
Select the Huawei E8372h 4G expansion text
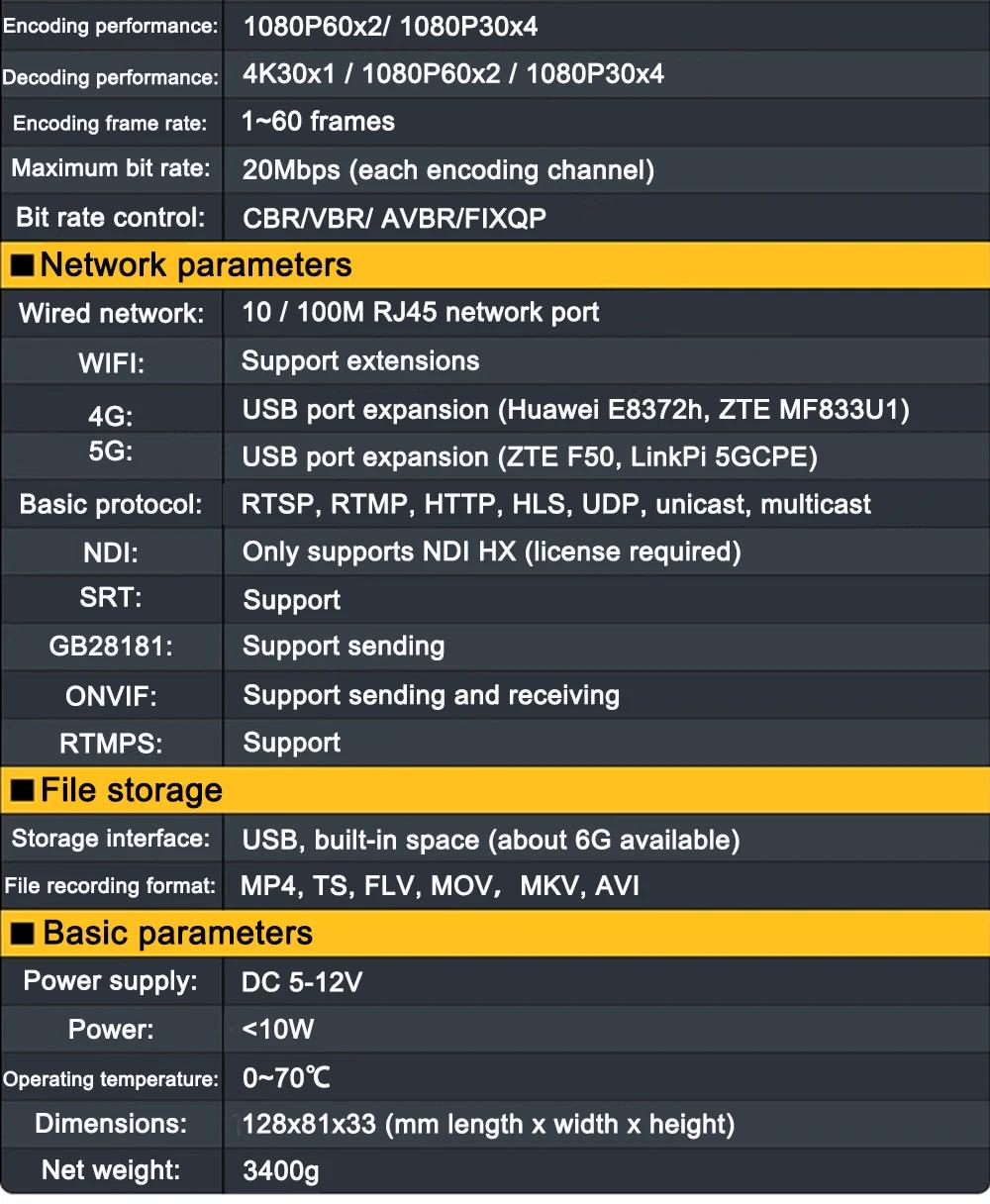coord(575,410)
